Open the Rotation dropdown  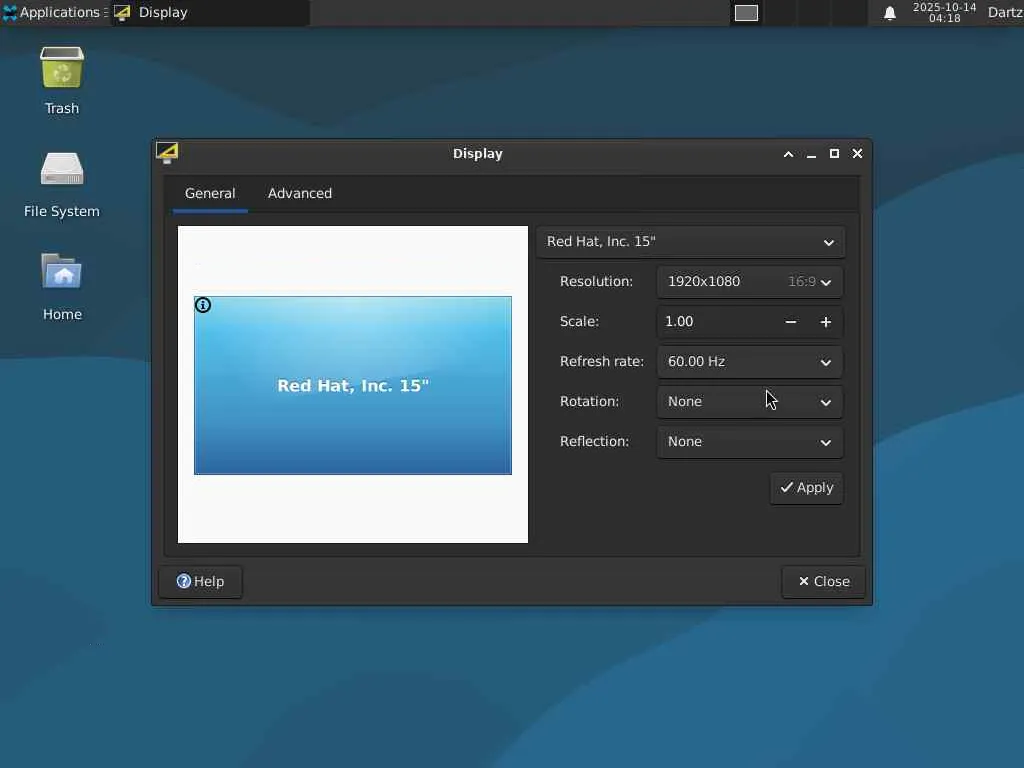(x=750, y=402)
